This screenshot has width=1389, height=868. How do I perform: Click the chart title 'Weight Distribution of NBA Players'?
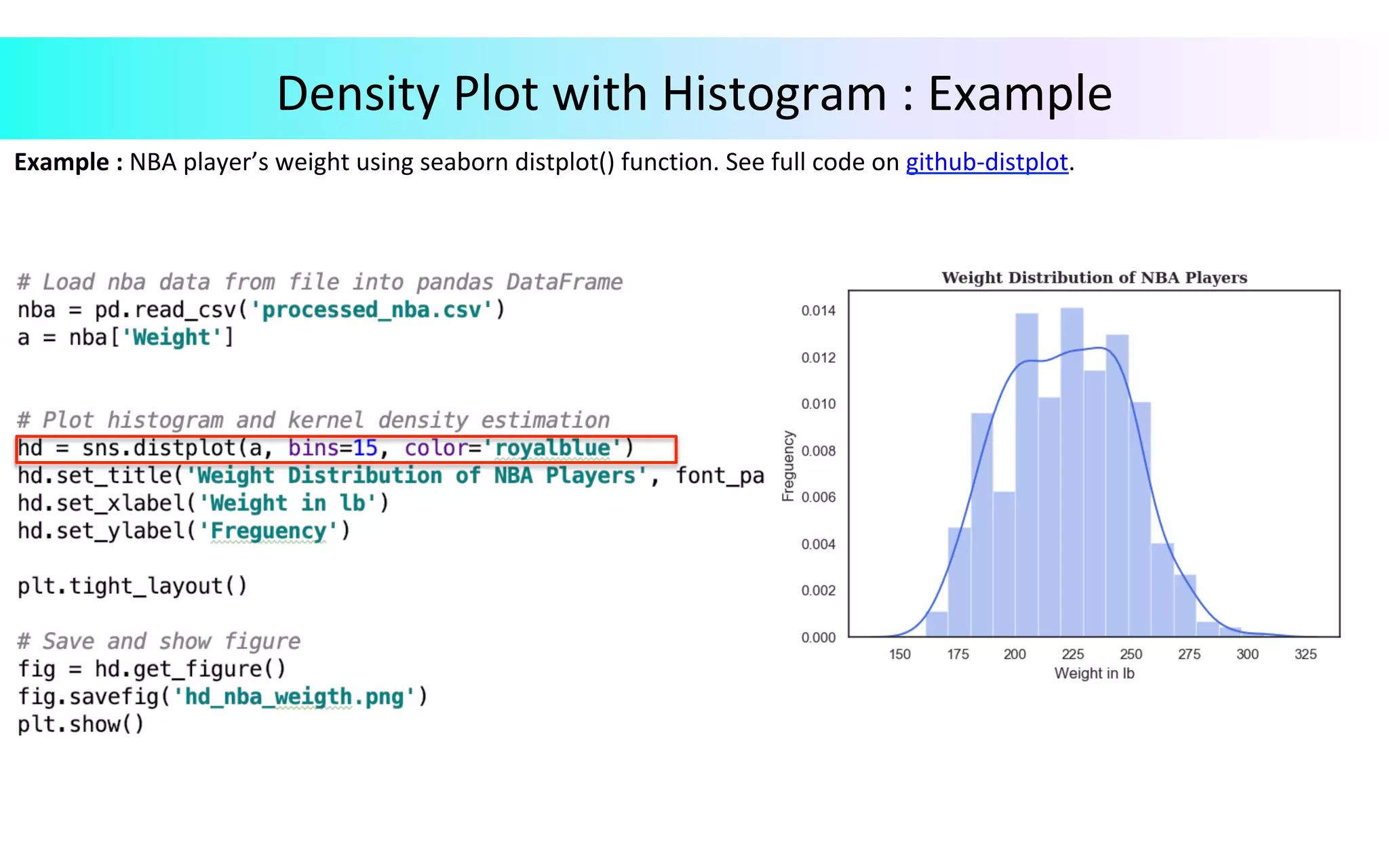pos(1094,277)
